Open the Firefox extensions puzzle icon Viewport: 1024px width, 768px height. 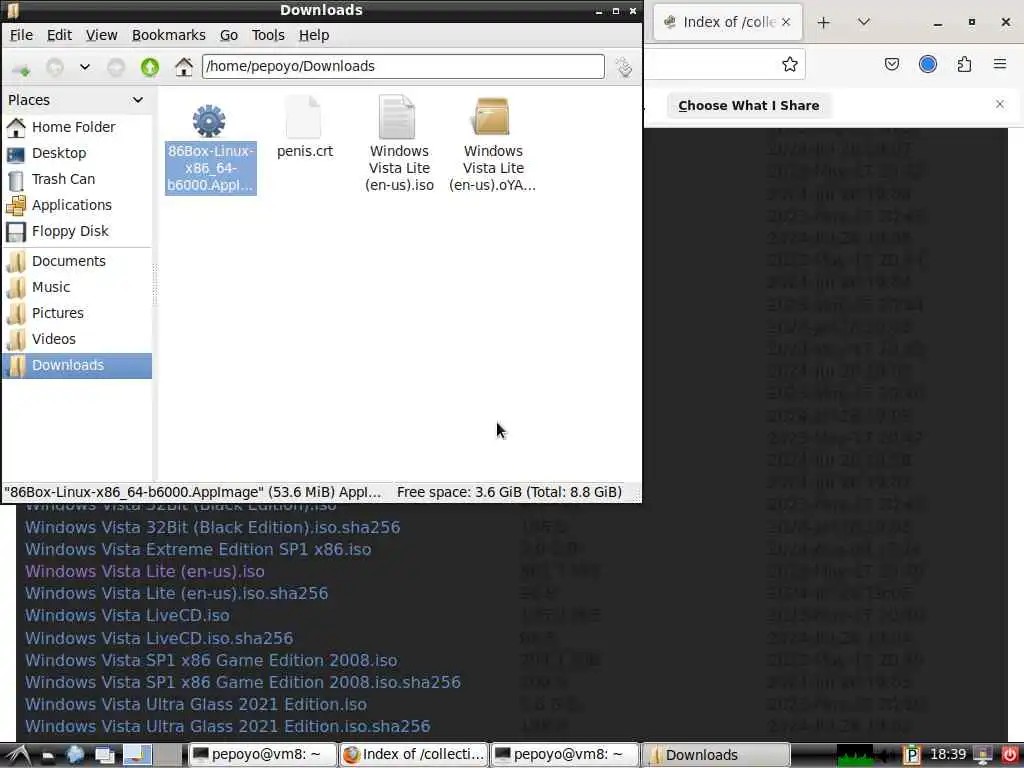tap(964, 64)
